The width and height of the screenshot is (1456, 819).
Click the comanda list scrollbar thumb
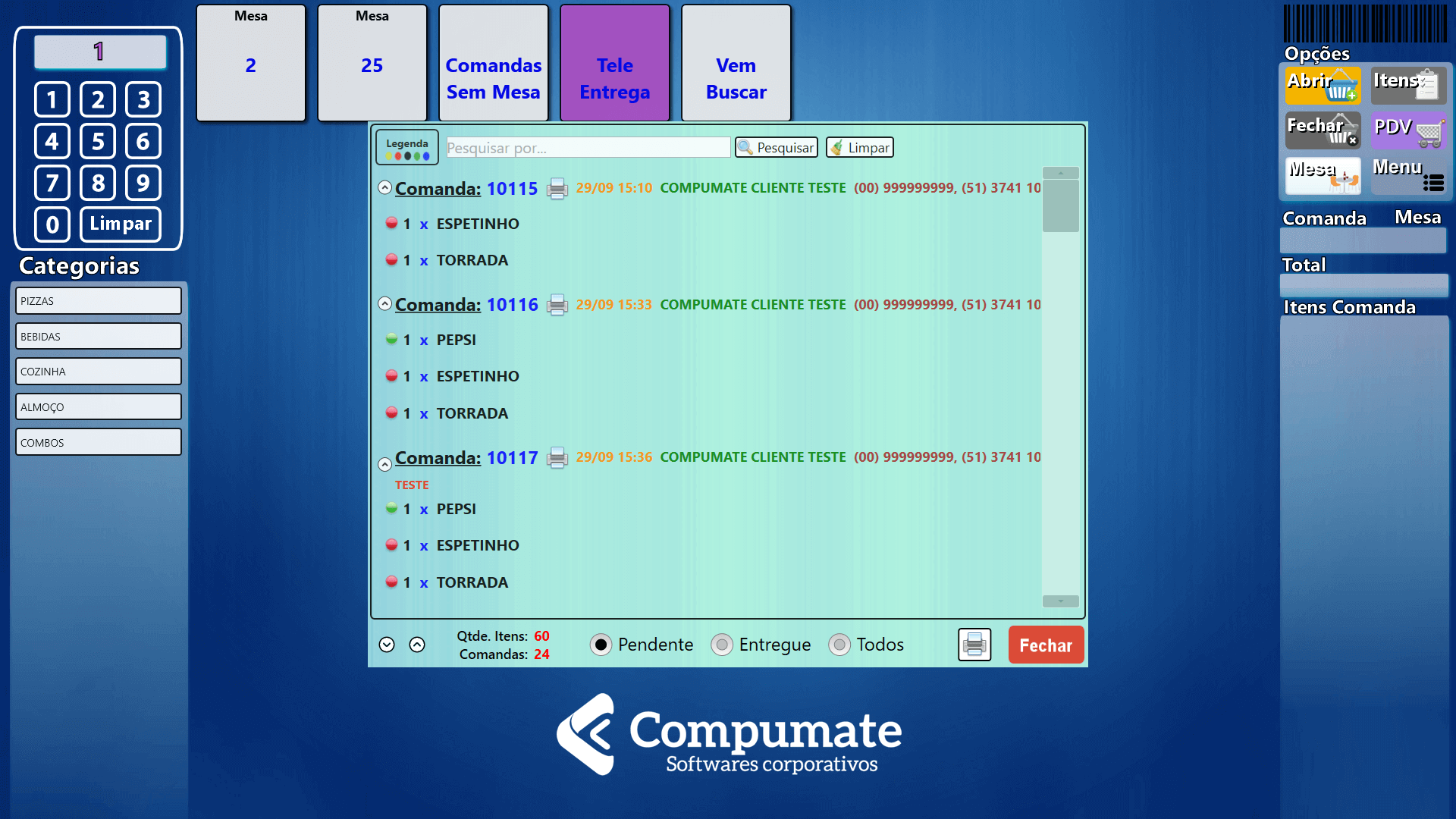tap(1061, 206)
